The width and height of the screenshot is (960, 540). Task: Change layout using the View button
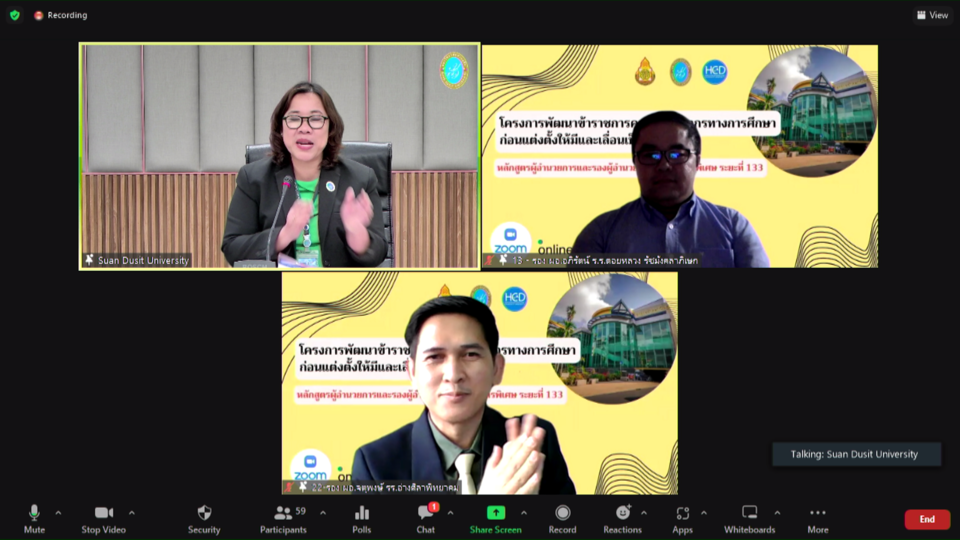click(x=932, y=15)
